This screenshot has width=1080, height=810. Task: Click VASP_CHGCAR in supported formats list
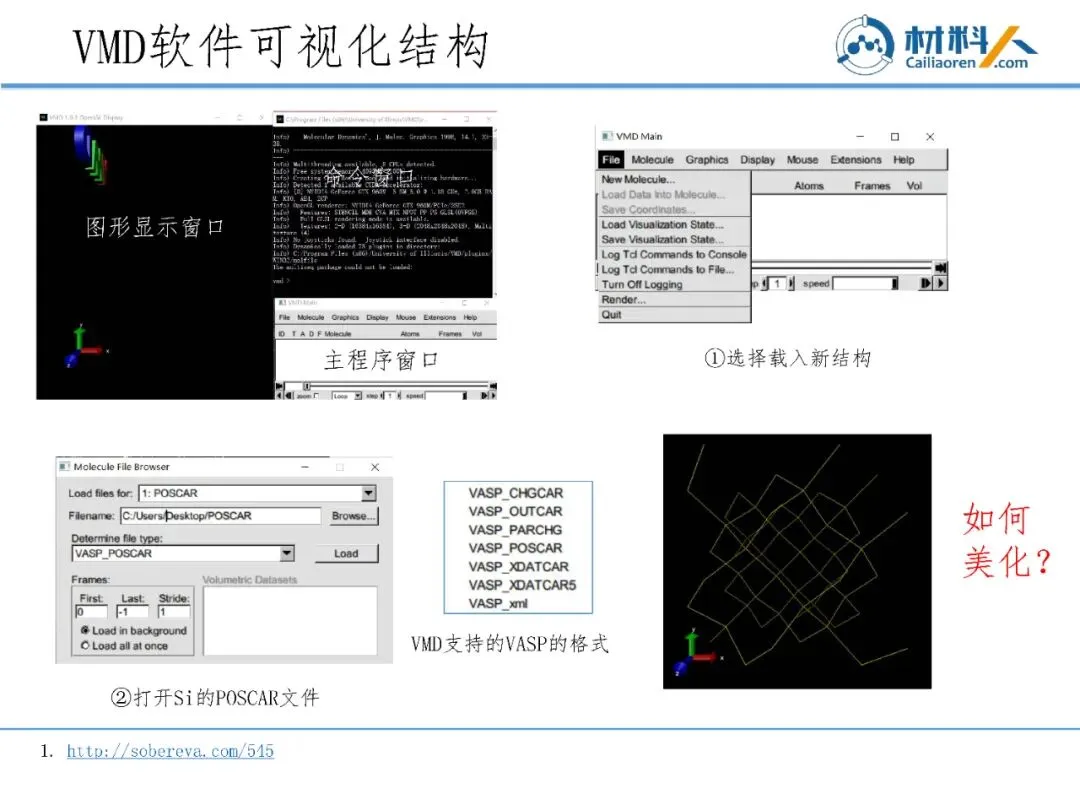(x=516, y=493)
